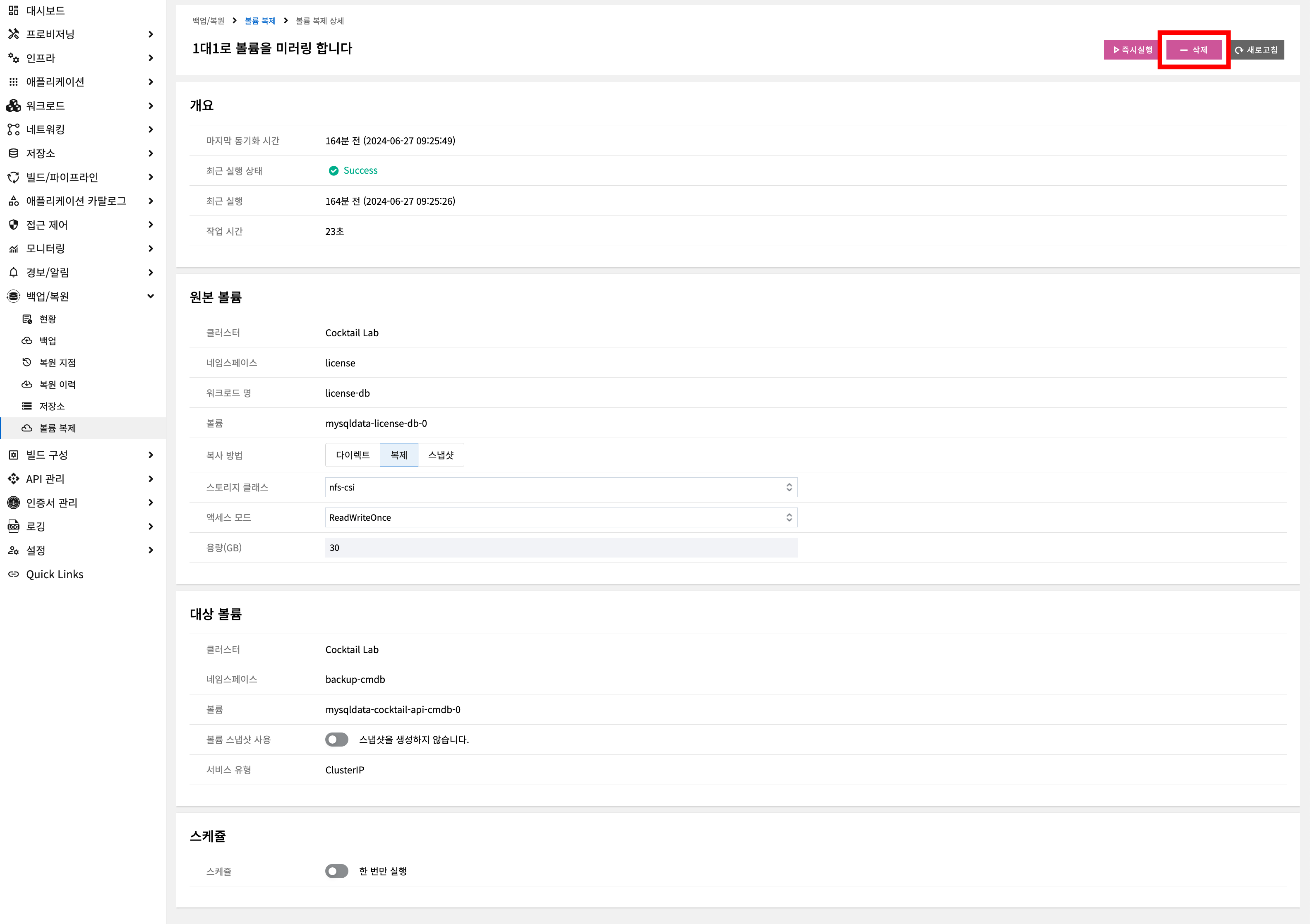Click the 저장소 database icon in sidebar

point(14,153)
